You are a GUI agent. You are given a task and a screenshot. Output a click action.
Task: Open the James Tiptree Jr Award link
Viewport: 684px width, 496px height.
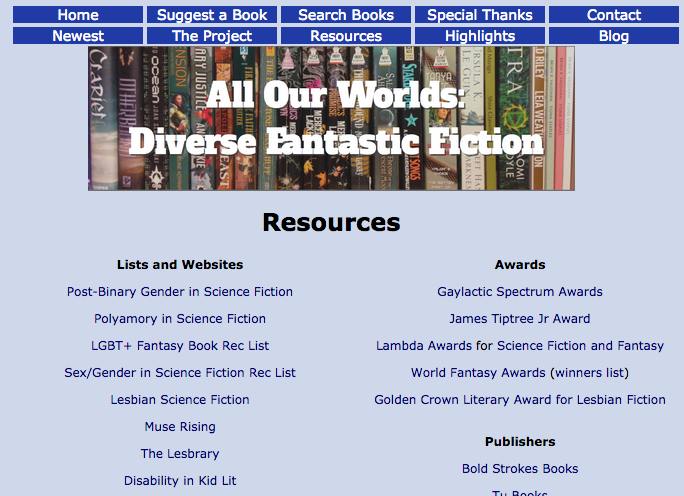(x=520, y=319)
